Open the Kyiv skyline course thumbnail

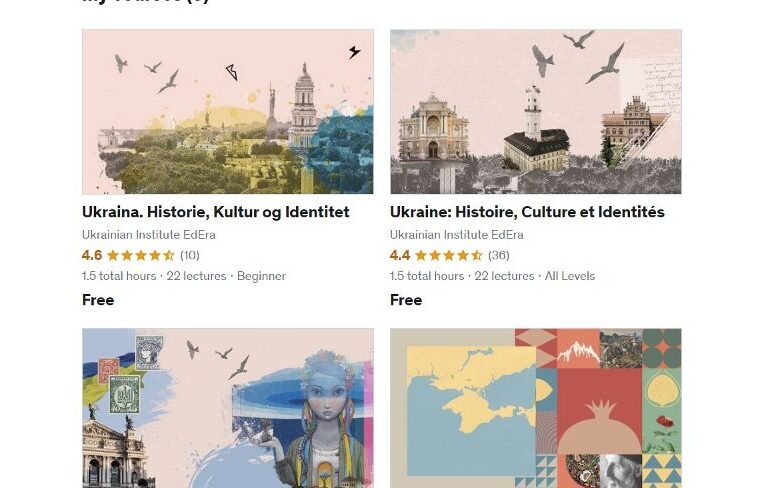click(x=228, y=112)
